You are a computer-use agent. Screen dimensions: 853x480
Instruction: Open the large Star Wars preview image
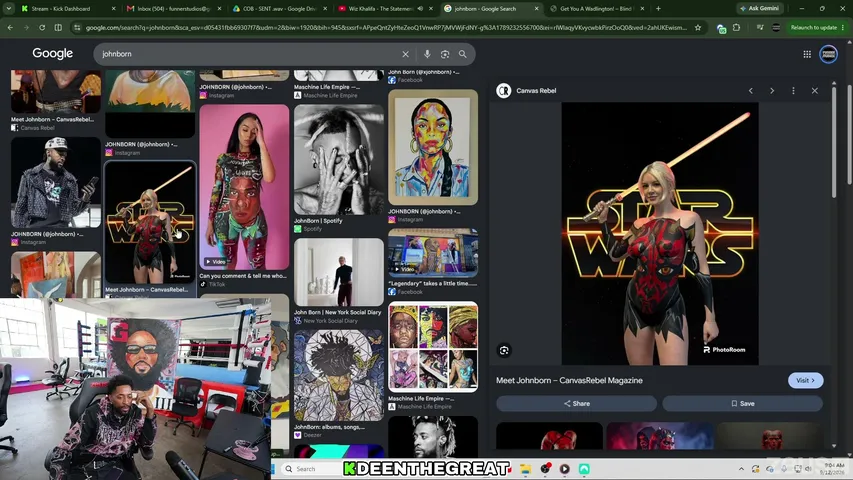point(660,233)
